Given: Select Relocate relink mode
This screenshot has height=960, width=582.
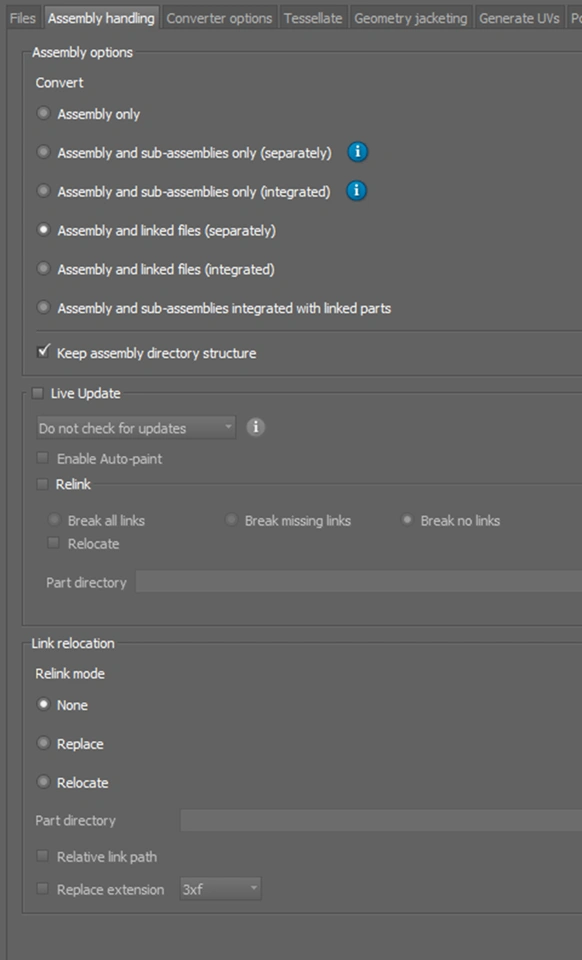Looking at the screenshot, I should point(43,782).
